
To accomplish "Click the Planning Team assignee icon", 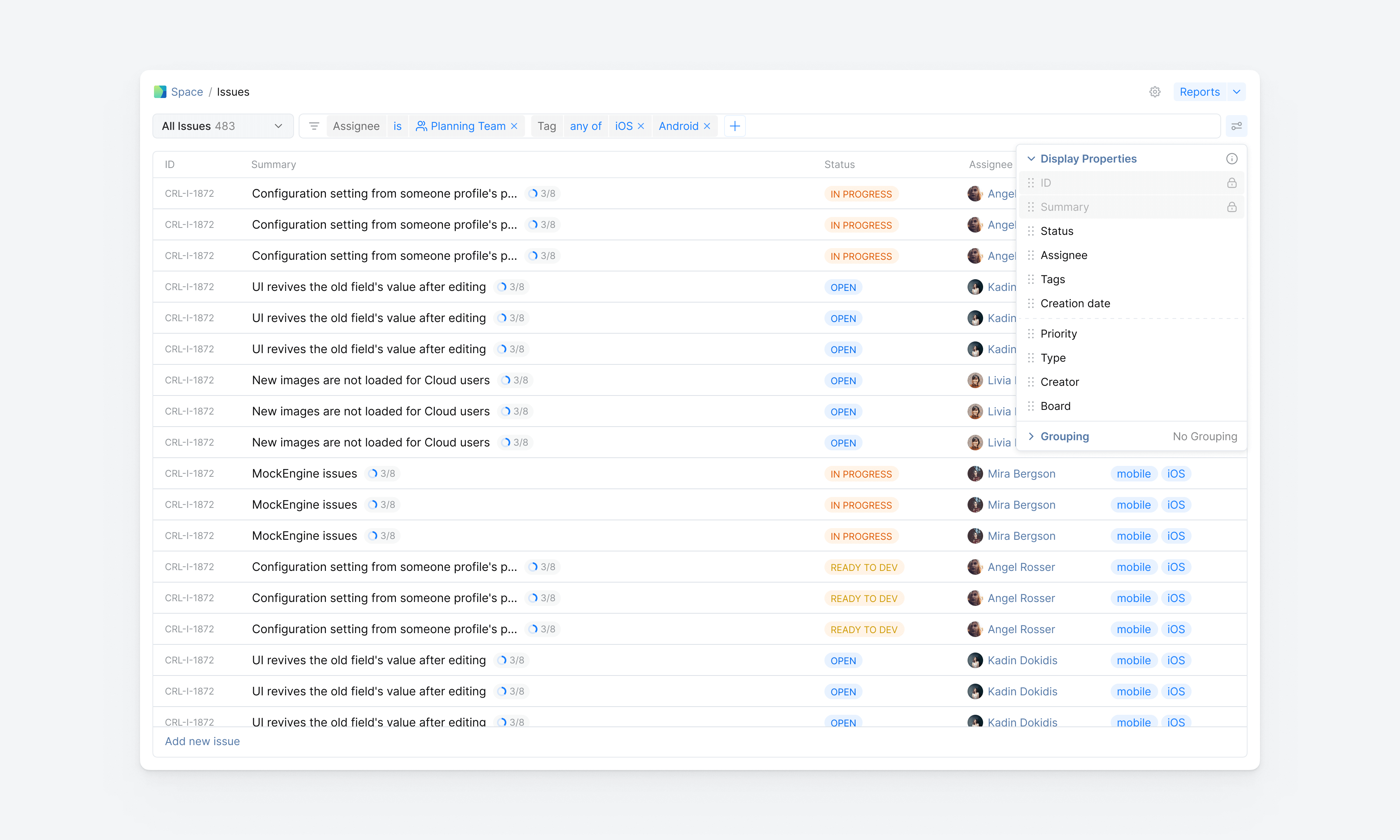I will pos(422,126).
